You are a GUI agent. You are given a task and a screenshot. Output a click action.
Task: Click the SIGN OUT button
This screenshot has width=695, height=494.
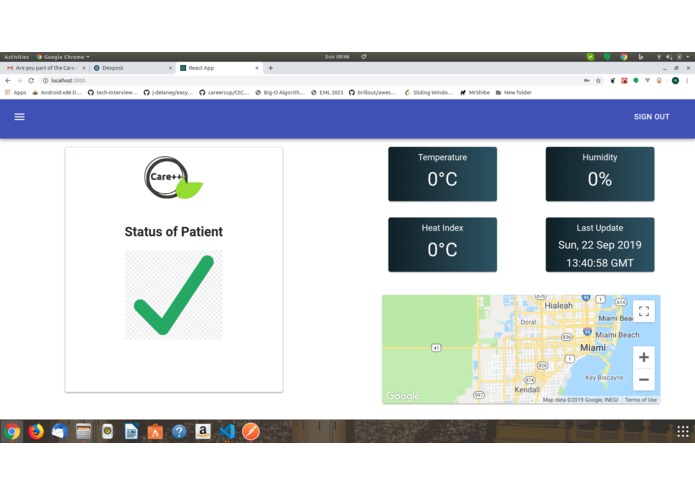pyautogui.click(x=651, y=117)
